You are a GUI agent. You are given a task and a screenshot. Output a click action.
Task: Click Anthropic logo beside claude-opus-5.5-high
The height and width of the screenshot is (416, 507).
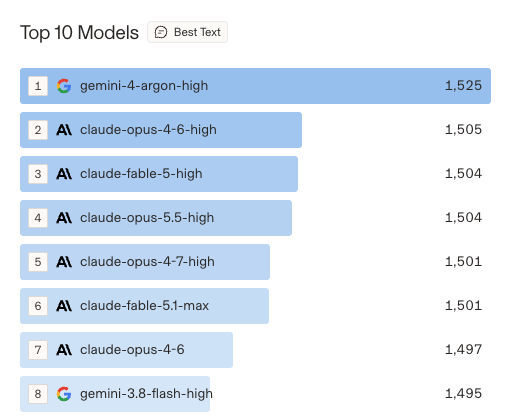64,218
